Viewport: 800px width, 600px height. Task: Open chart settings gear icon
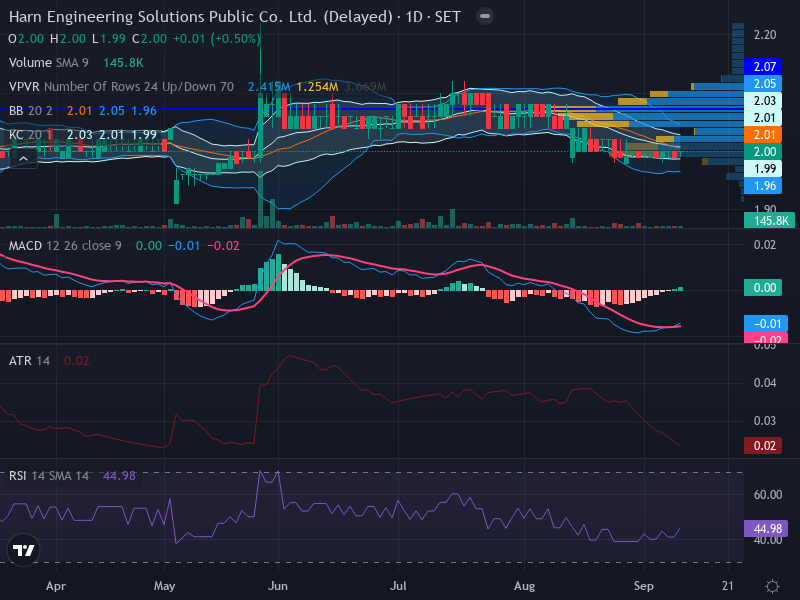click(772, 586)
